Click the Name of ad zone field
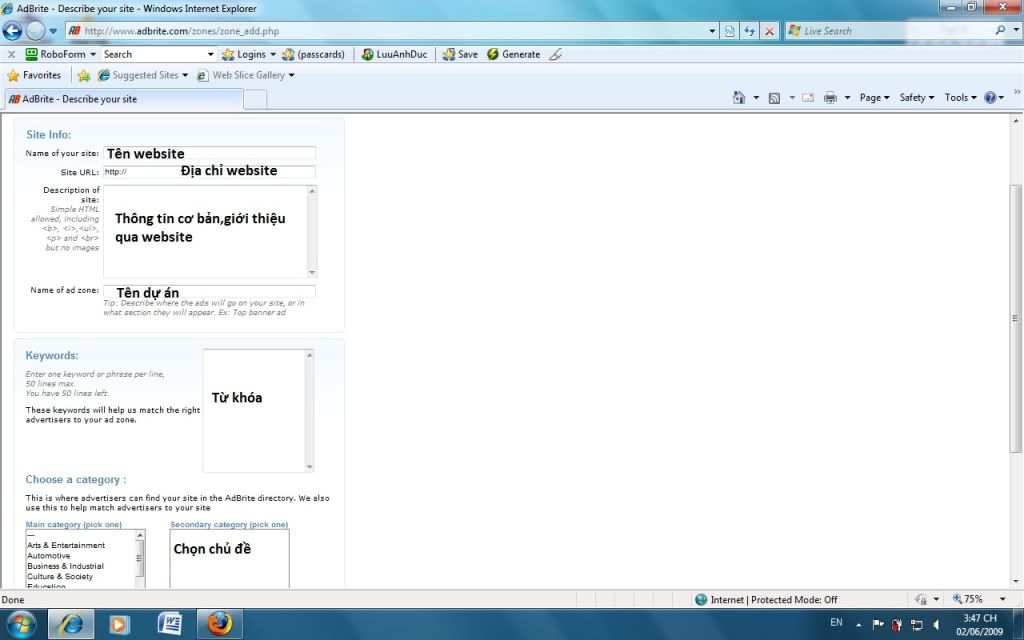Screen dimensions: 1024x640 point(209,291)
